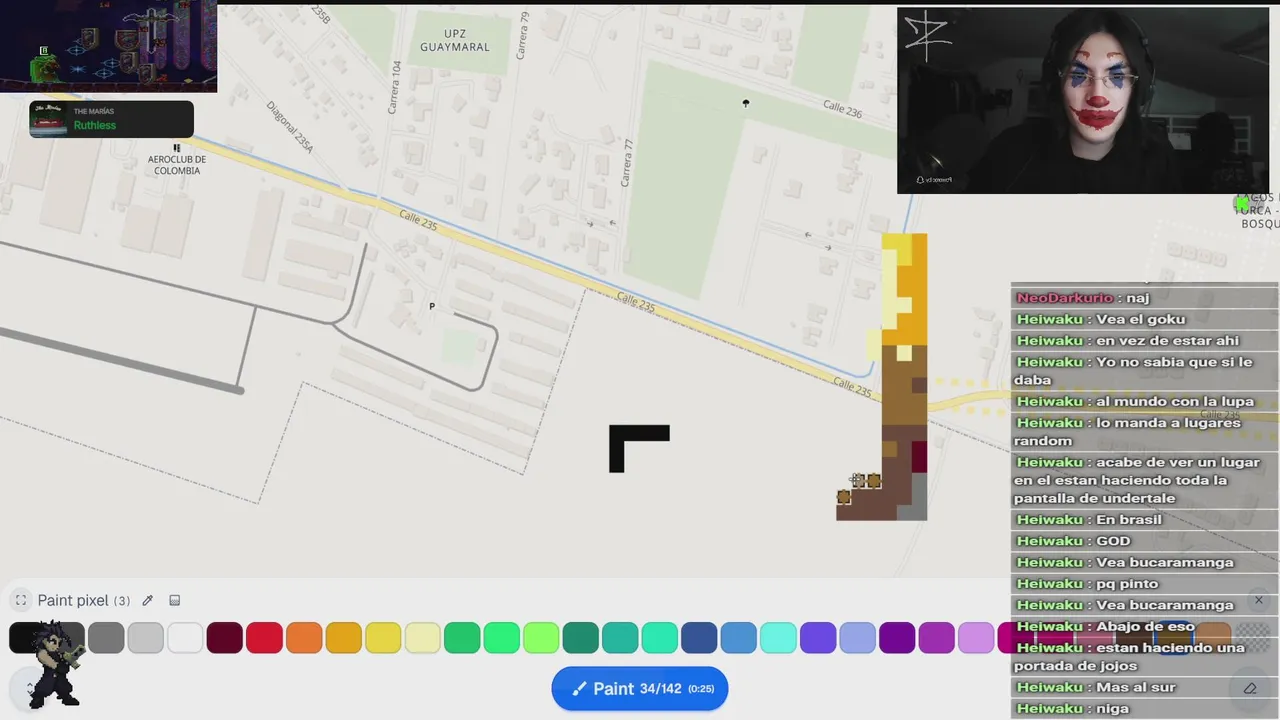Click the Aeroclub de Colombia map marker
1280x720 pixels.
tap(177, 148)
